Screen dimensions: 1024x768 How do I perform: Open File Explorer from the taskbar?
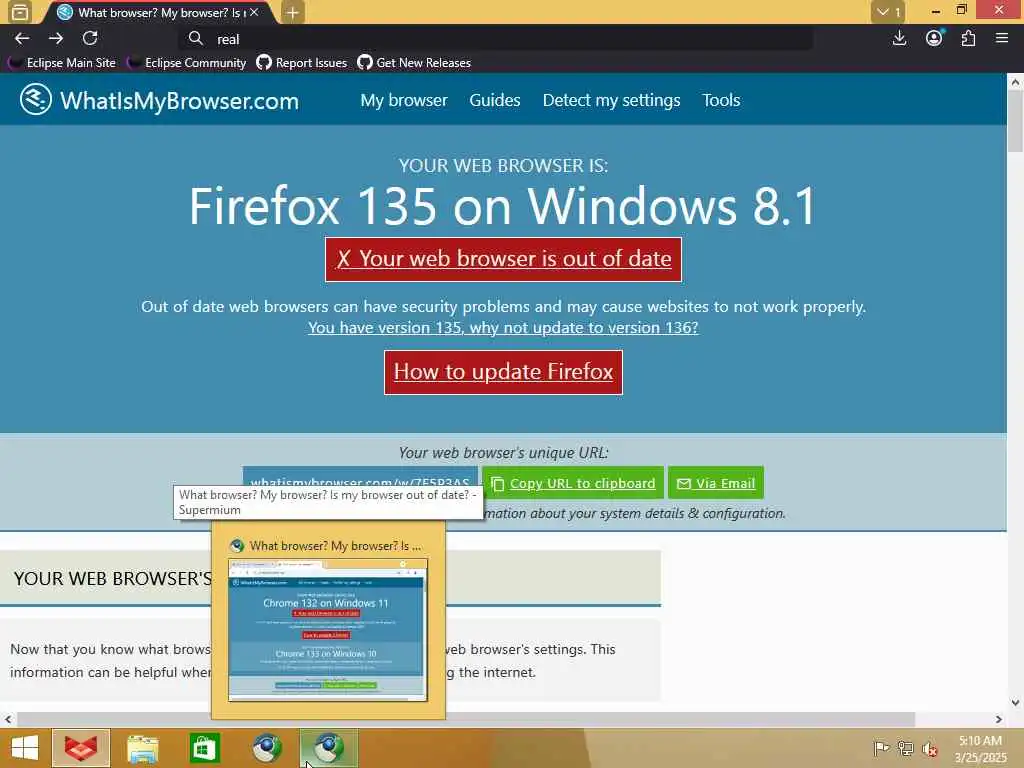(x=142, y=748)
